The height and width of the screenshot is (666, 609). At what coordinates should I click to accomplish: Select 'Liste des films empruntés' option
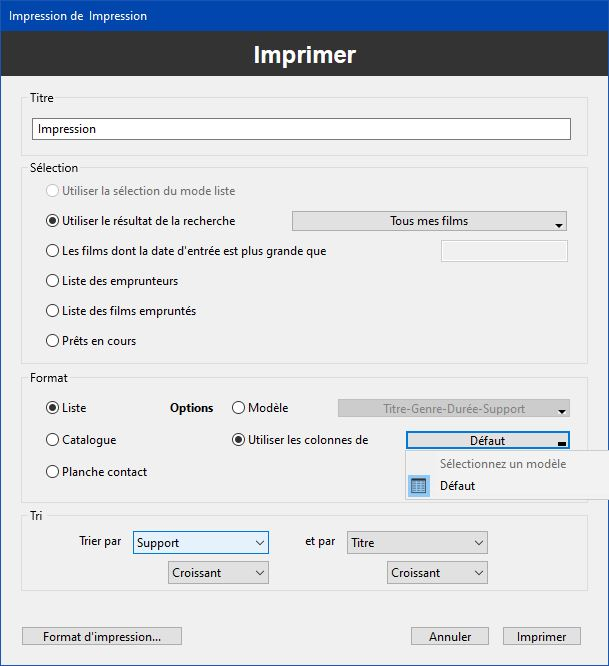(53, 311)
